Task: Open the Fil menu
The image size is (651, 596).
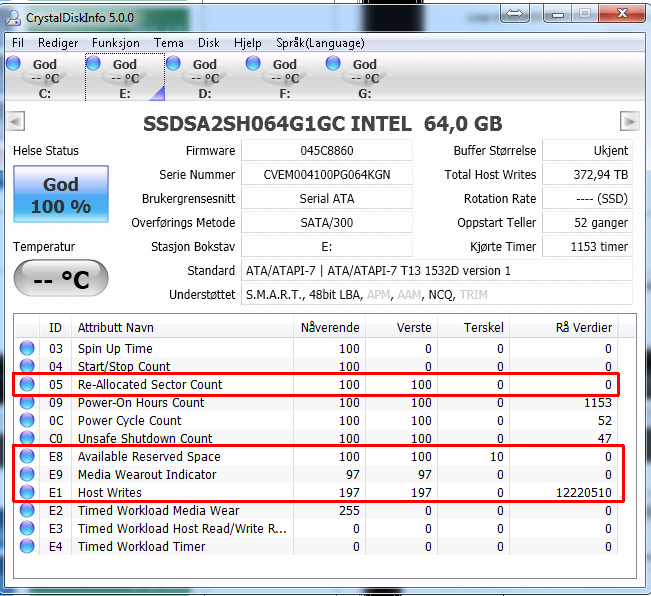Action: [18, 43]
